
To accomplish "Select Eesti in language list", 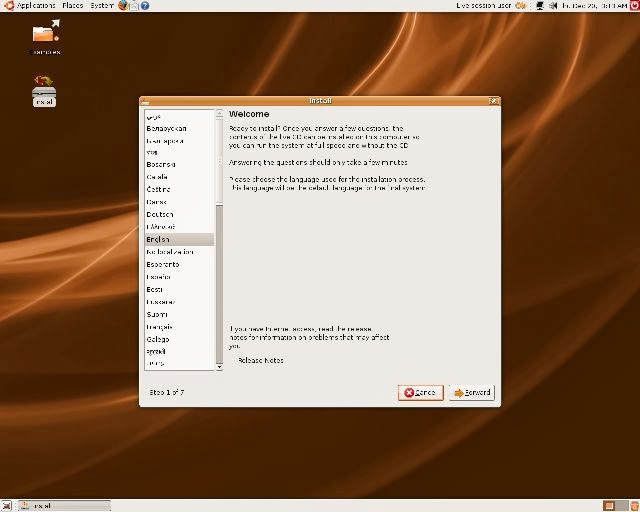I will click(179, 289).
